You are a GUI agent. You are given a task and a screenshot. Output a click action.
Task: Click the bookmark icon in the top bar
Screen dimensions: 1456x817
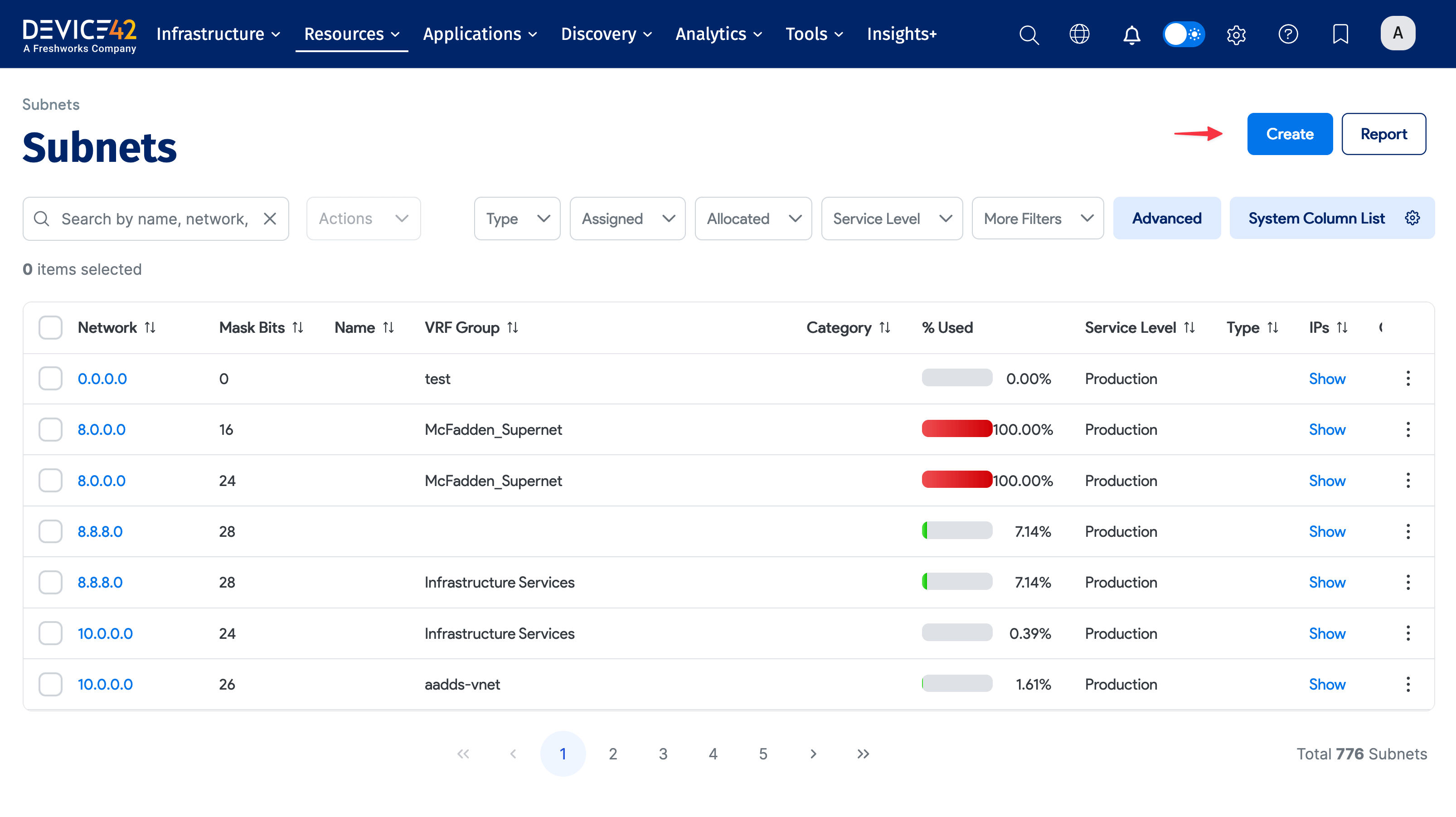[x=1340, y=34]
